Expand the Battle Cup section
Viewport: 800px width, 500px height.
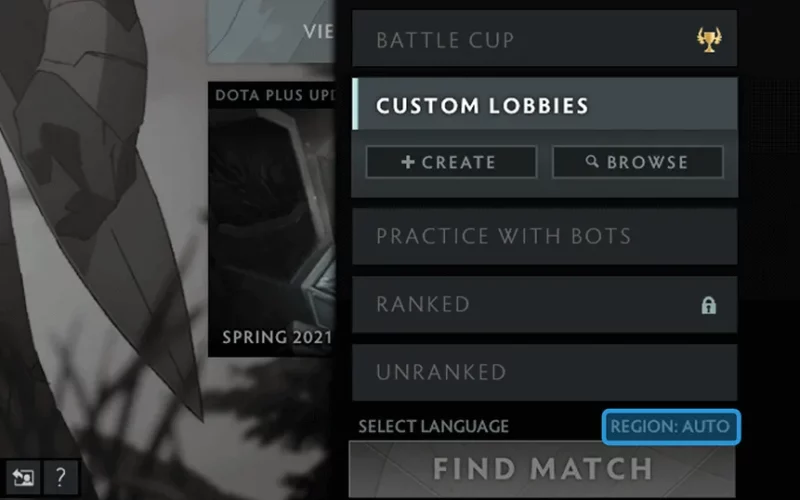(544, 38)
